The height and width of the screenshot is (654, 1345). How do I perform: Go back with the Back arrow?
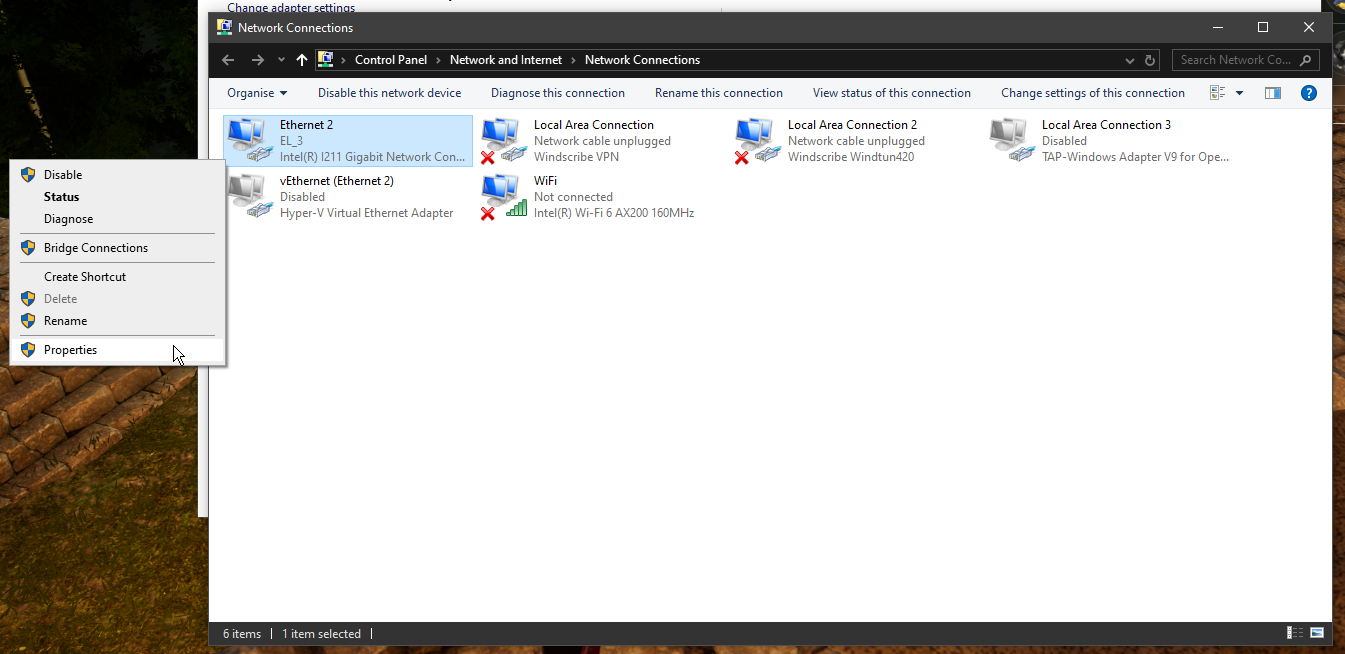pyautogui.click(x=228, y=60)
